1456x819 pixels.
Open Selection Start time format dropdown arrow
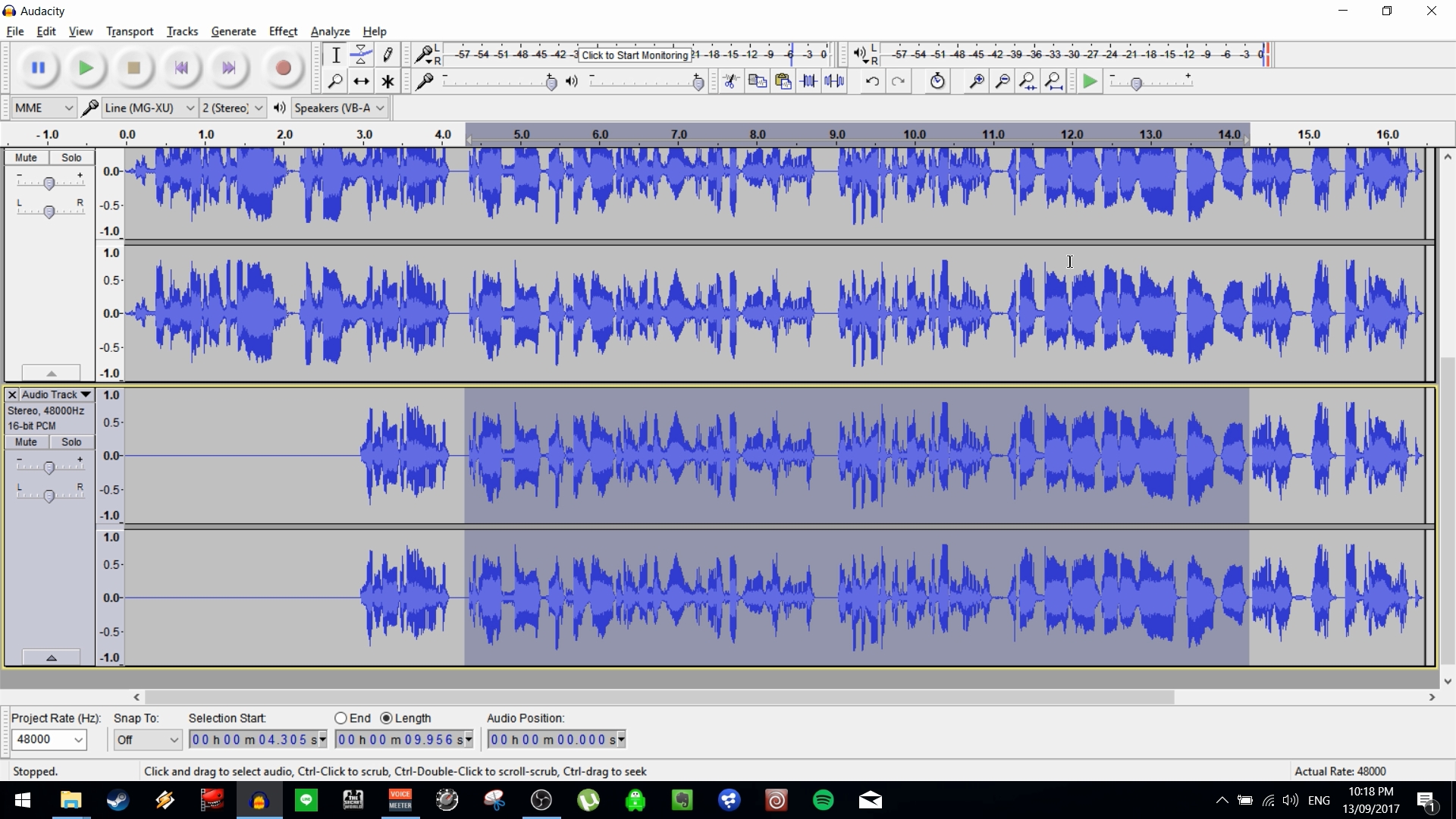tap(323, 739)
